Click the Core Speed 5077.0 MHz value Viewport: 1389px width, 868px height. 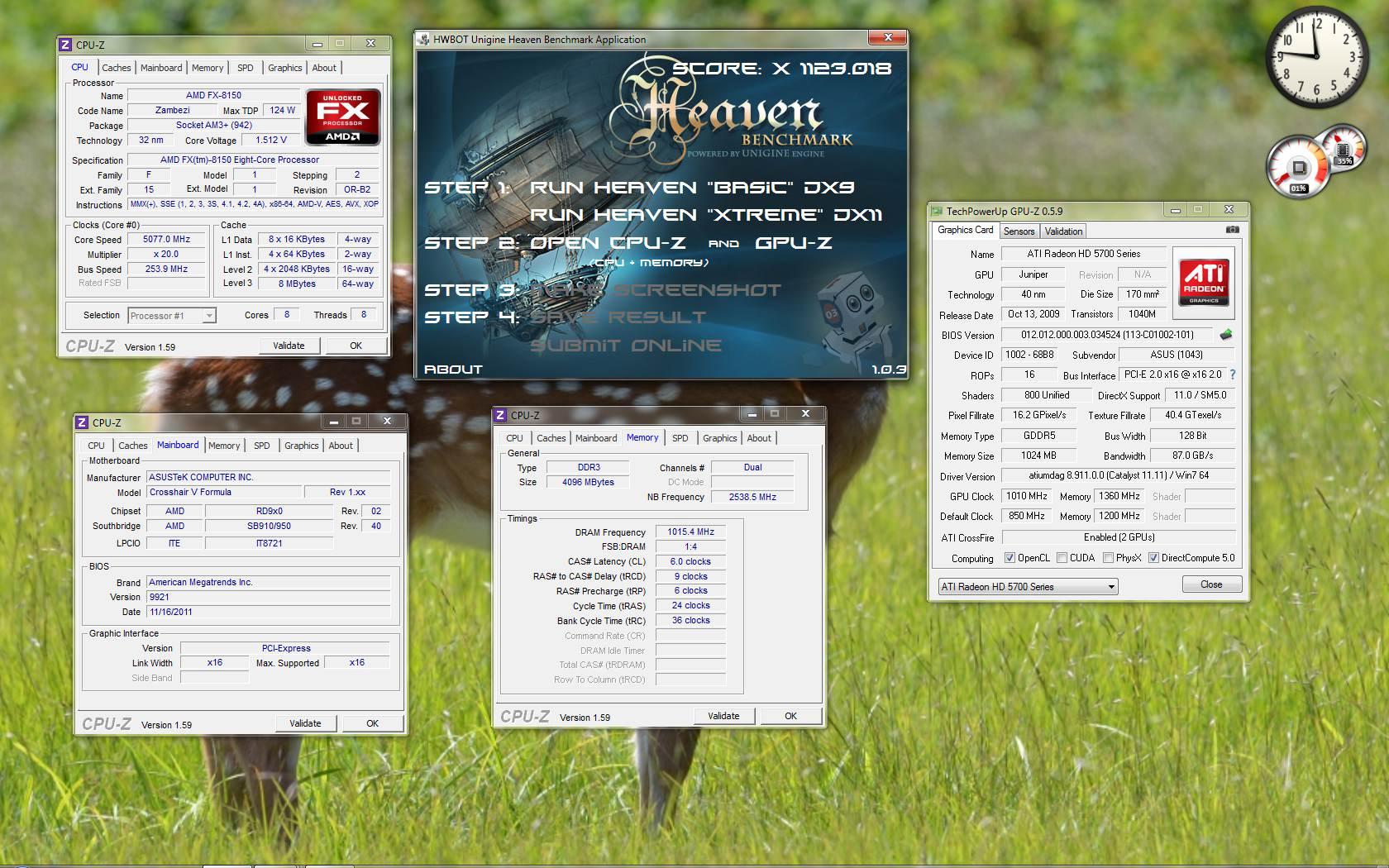tap(167, 239)
